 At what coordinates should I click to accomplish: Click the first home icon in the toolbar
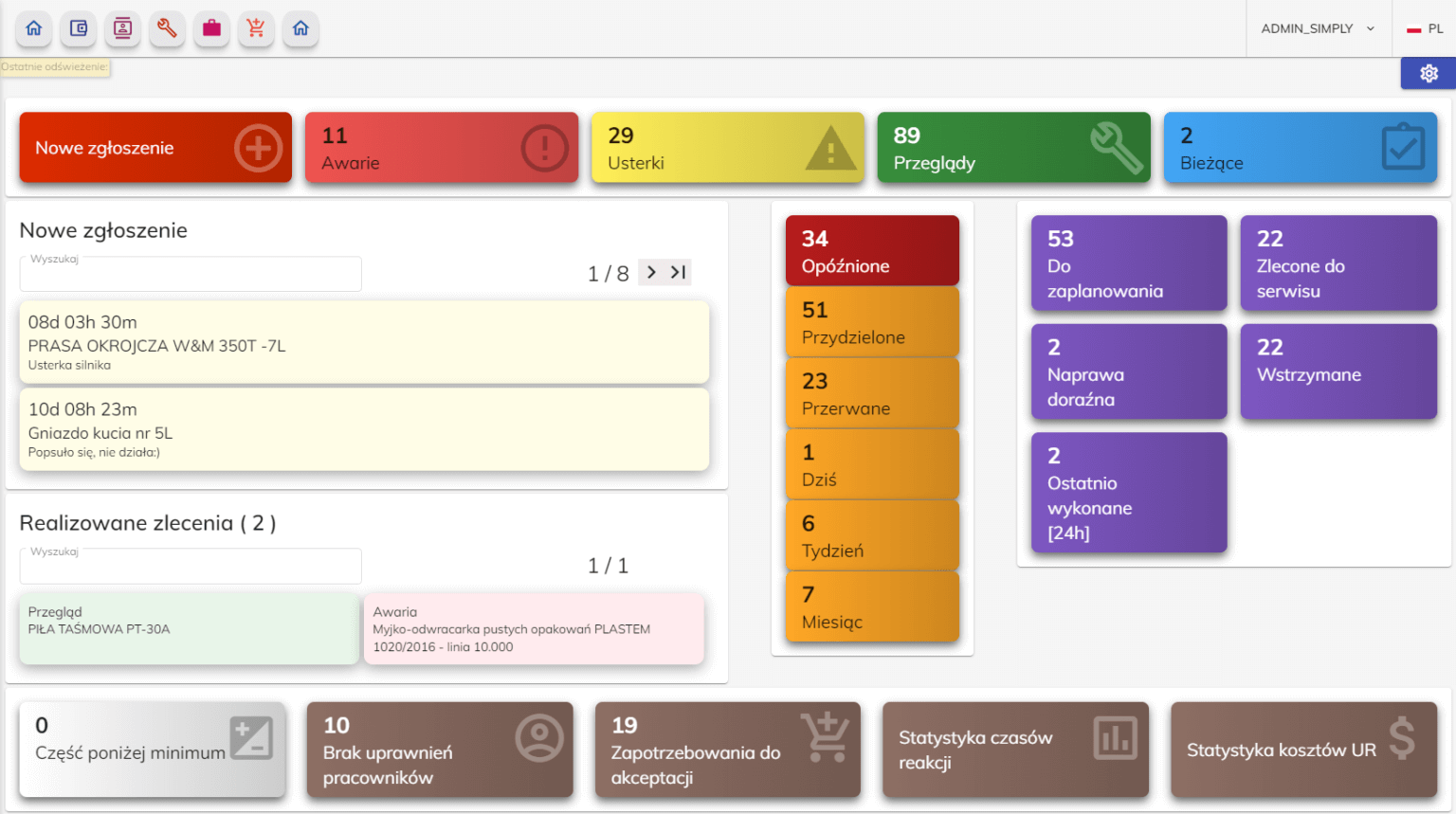(33, 29)
